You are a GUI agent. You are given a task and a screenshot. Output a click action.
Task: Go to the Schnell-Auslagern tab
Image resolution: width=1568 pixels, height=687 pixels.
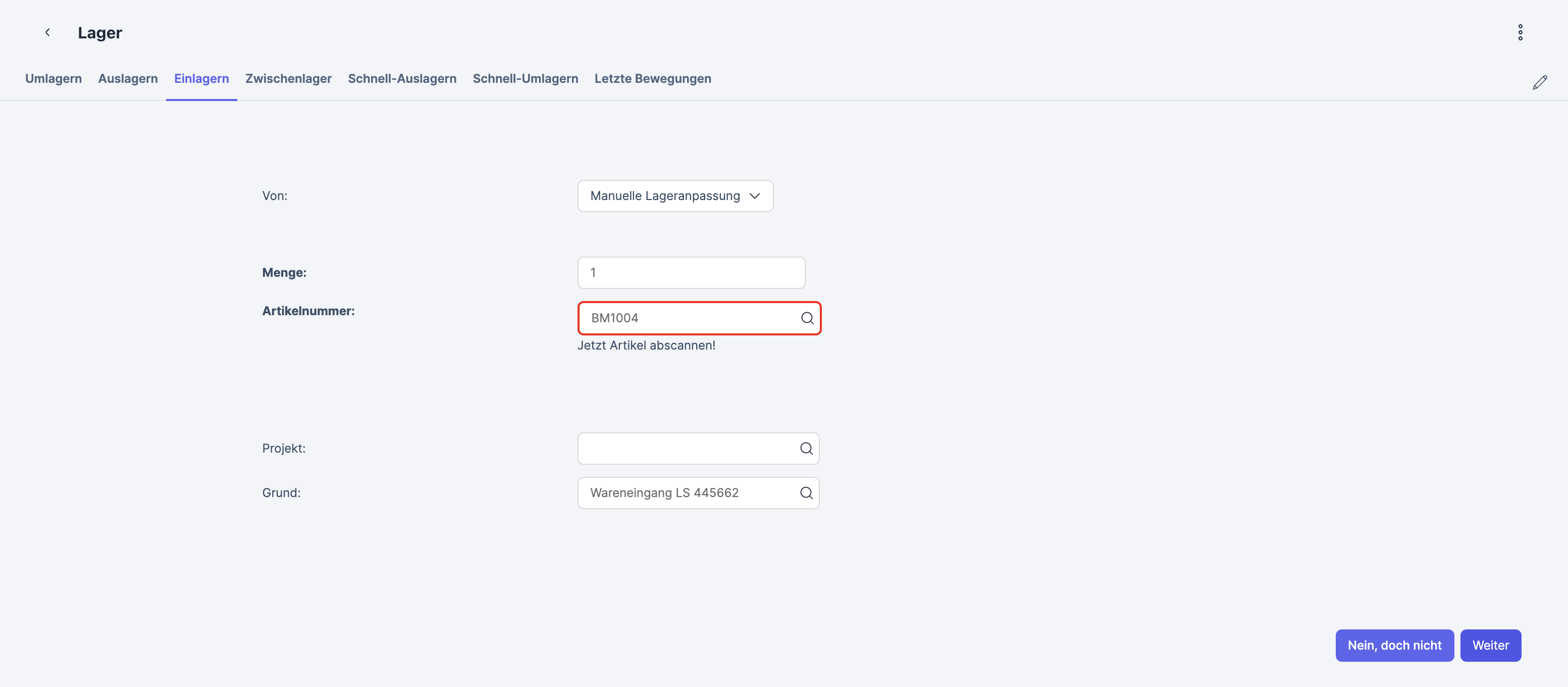(x=402, y=79)
